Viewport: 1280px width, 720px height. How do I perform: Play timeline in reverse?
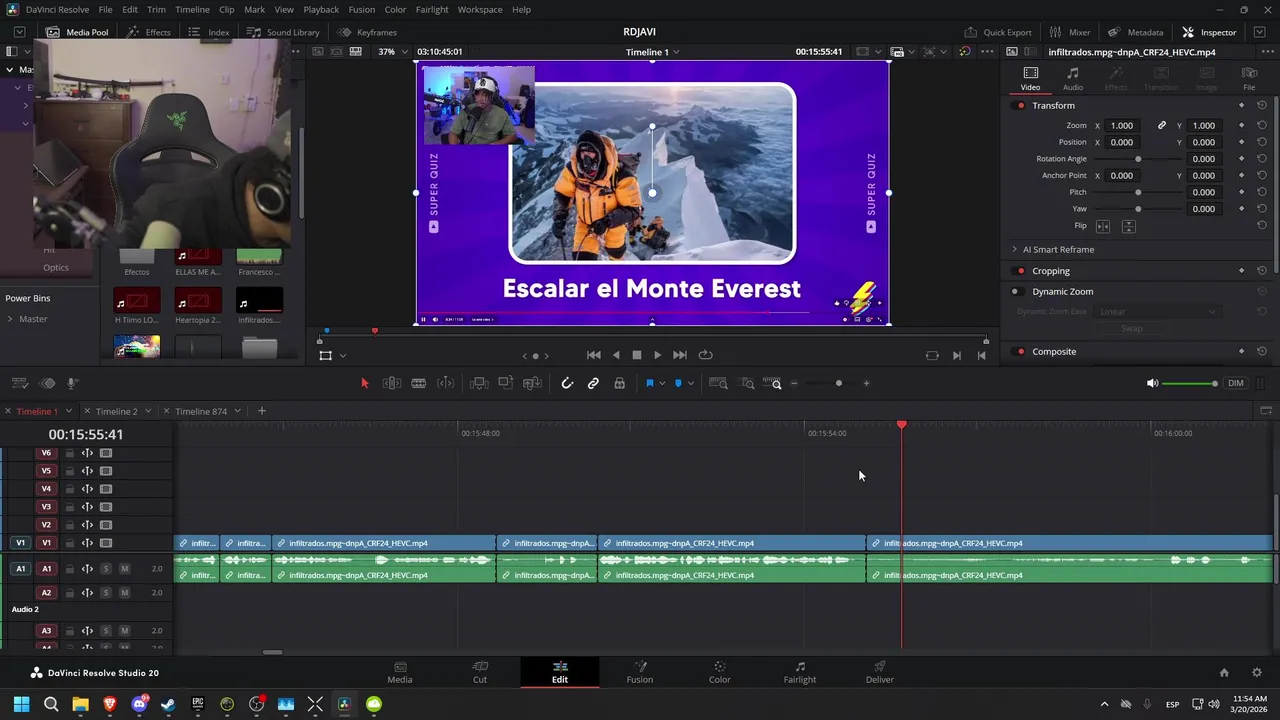[615, 355]
